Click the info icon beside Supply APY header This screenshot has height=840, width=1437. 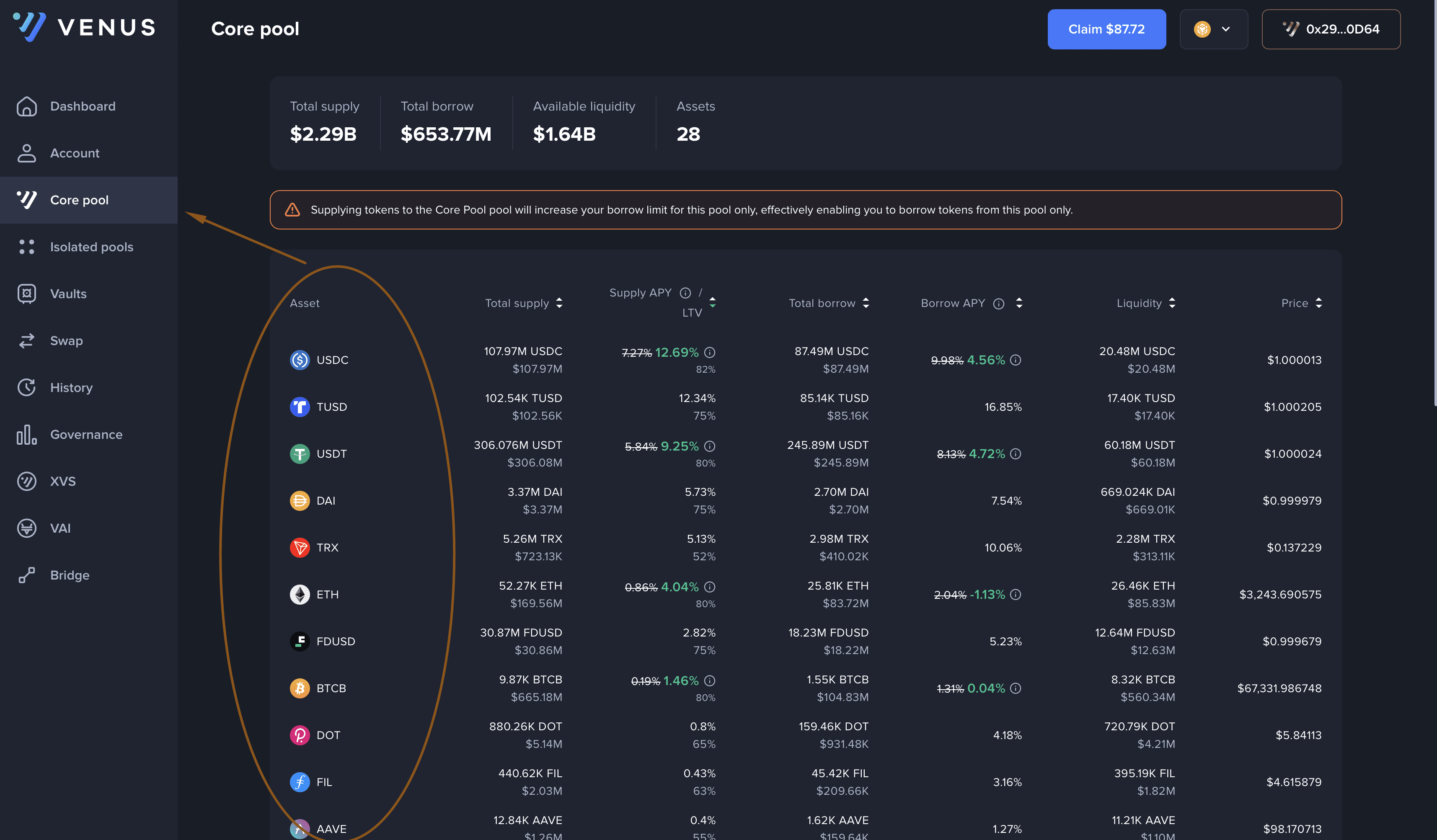[685, 293]
